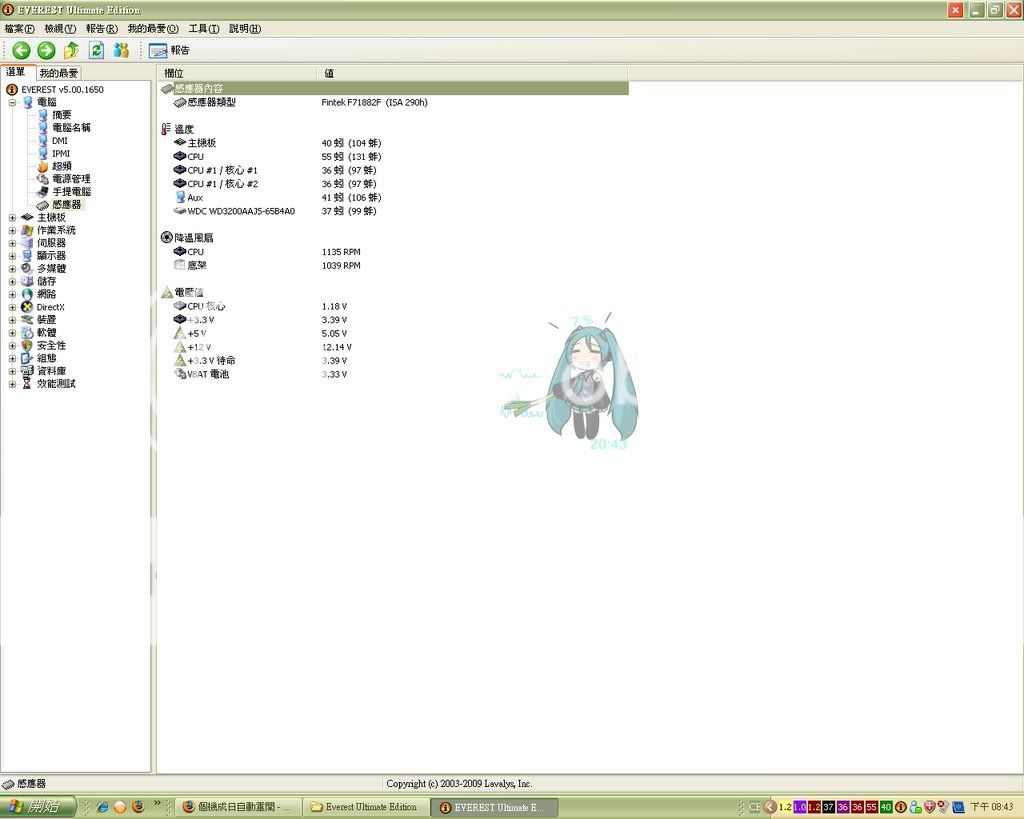Click the two-people users icon in toolbar
The image size is (1024, 819).
tap(121, 50)
